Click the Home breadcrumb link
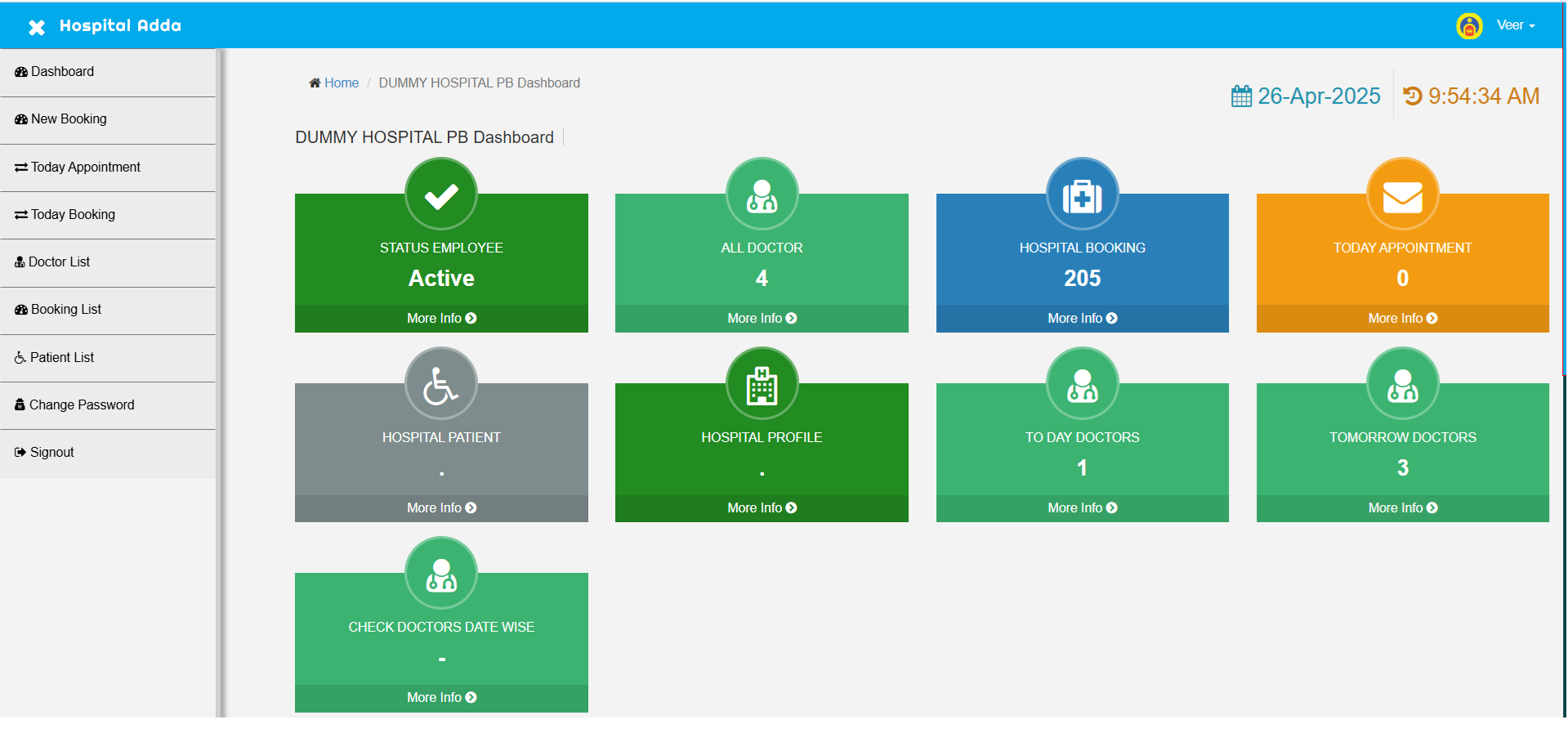Screen dimensions: 1568x742 341,83
